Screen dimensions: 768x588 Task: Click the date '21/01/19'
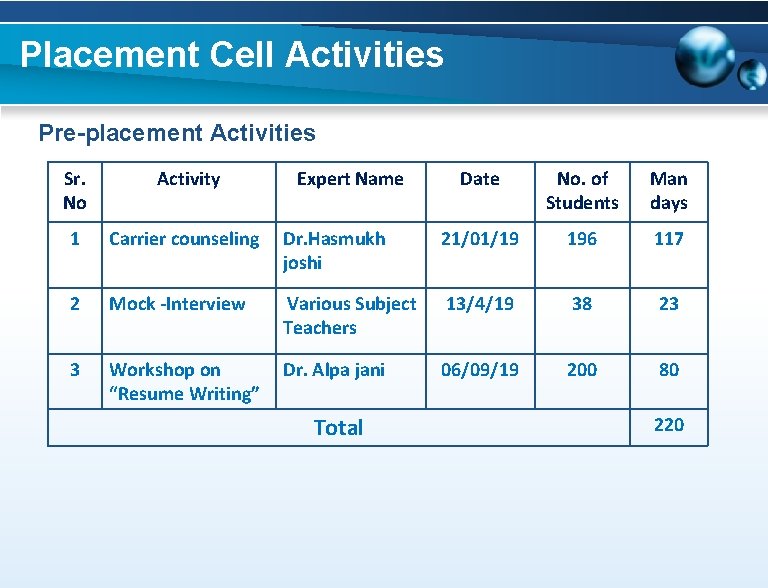[480, 239]
